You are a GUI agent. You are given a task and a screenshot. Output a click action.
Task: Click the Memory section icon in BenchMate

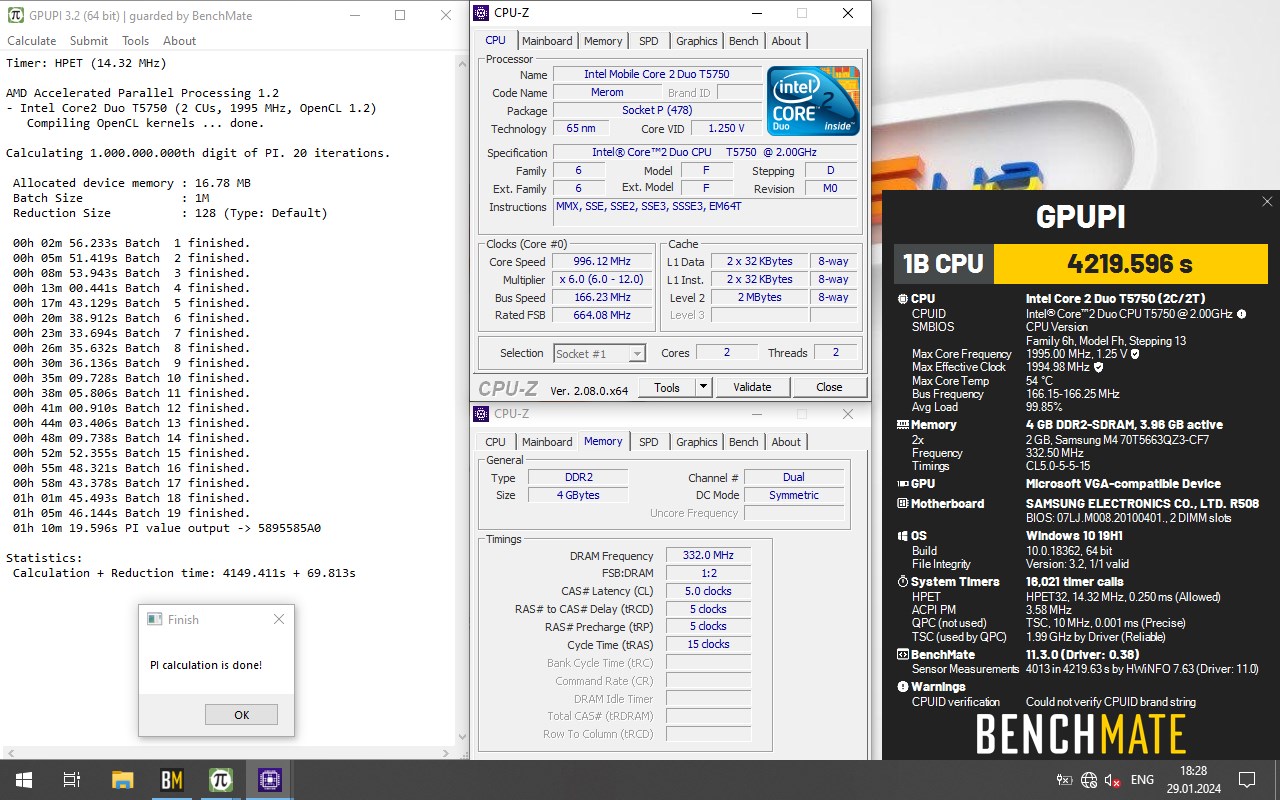click(x=903, y=425)
